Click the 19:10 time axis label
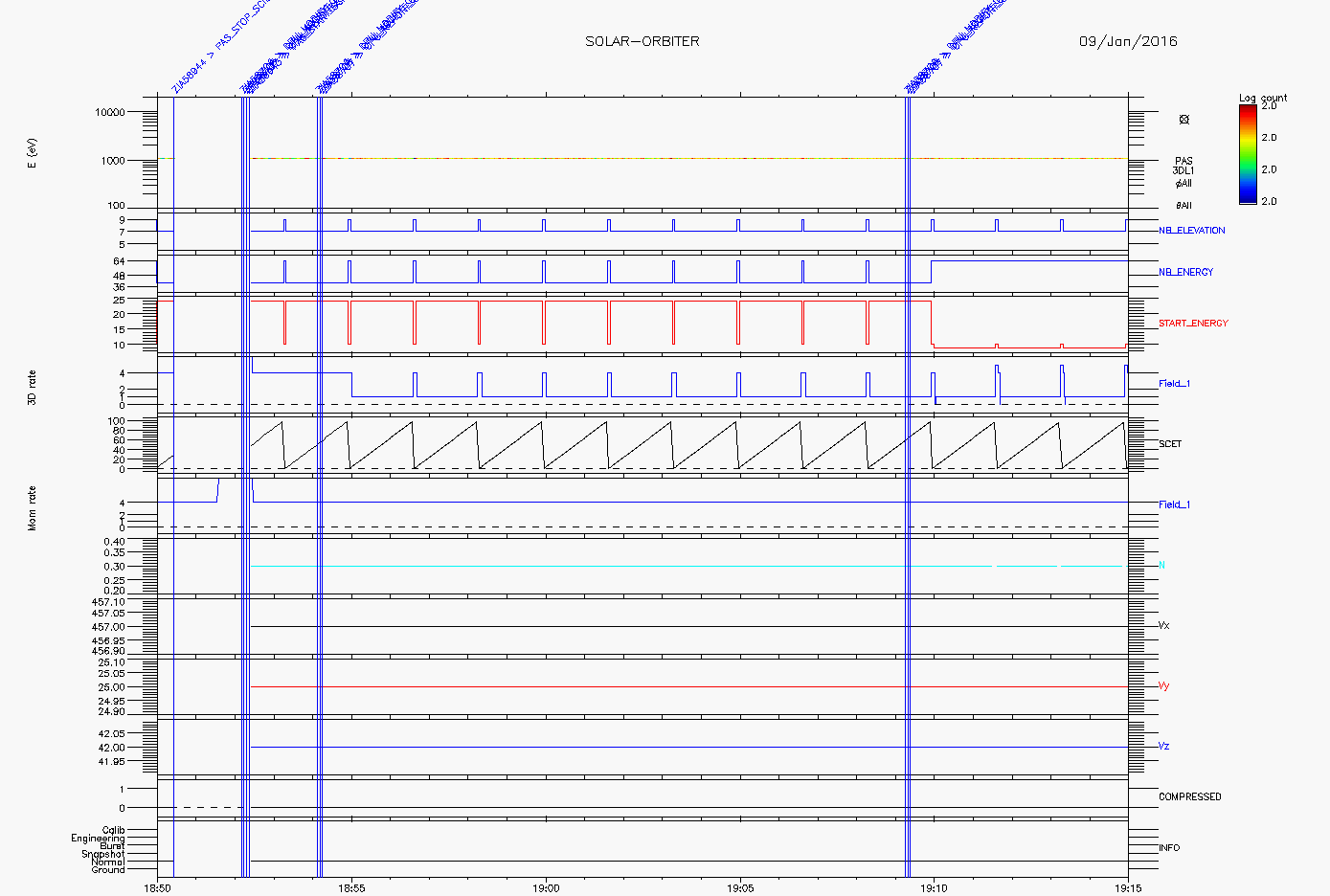This screenshot has width=1330, height=896. click(x=934, y=888)
